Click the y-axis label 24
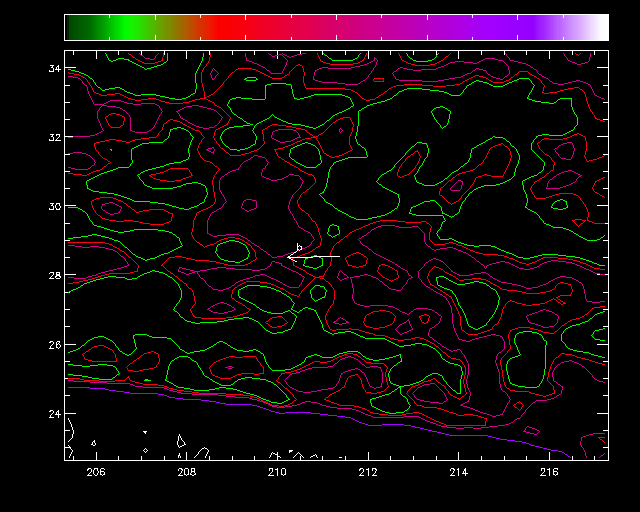 (x=54, y=413)
